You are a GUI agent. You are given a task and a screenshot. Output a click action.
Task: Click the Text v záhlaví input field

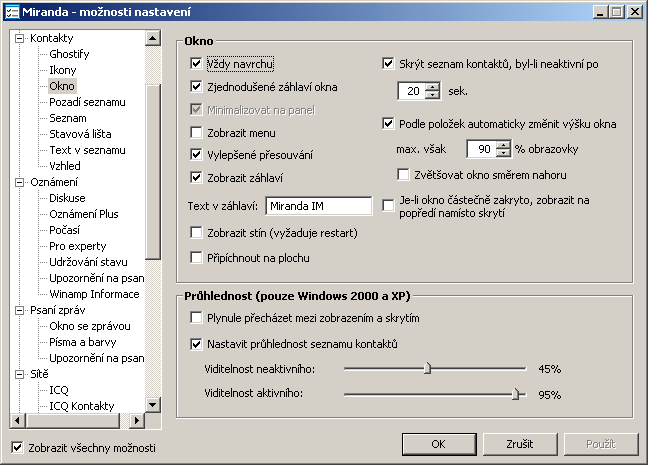(319, 206)
